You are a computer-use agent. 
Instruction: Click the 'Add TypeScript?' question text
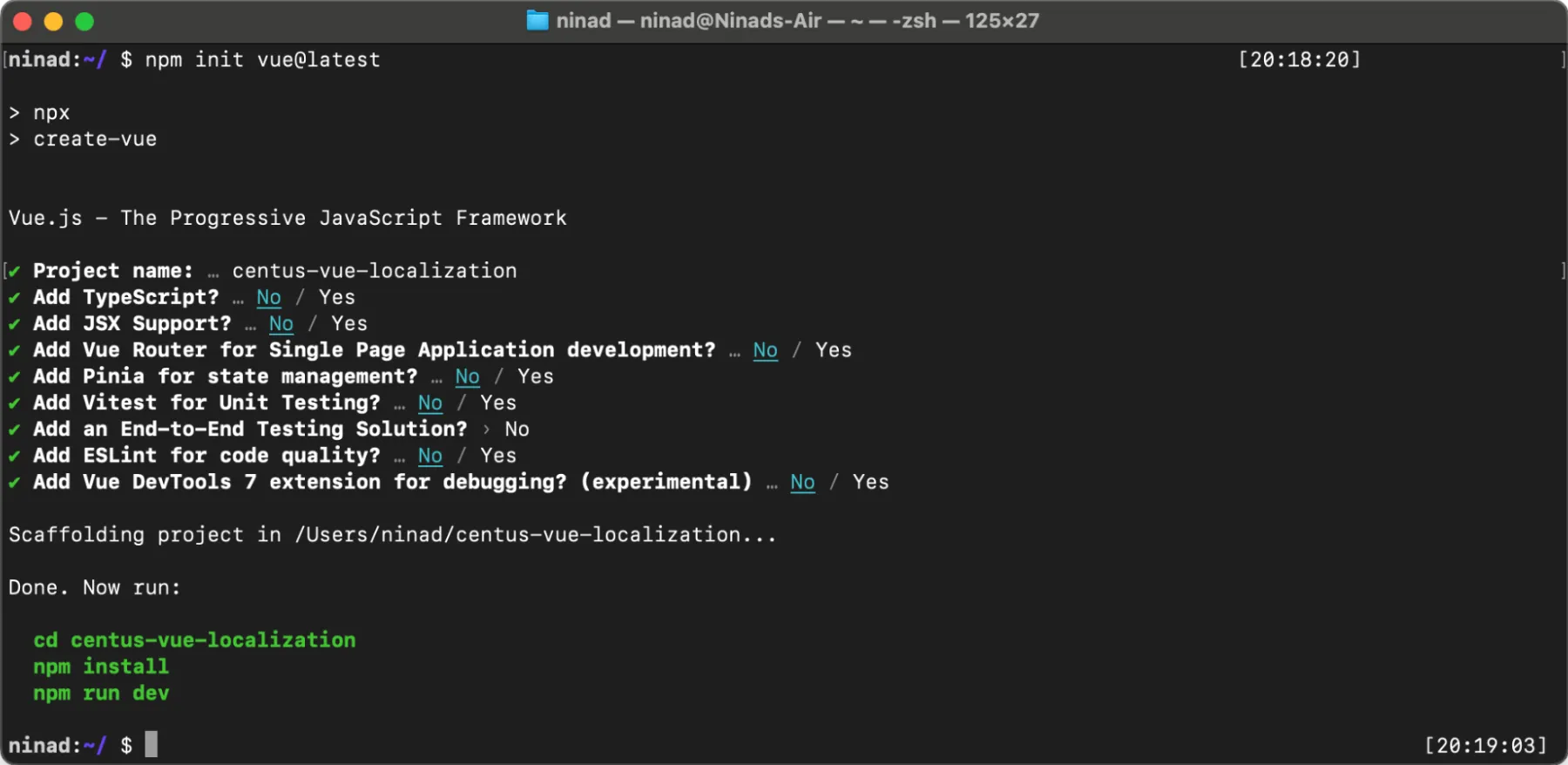(126, 298)
